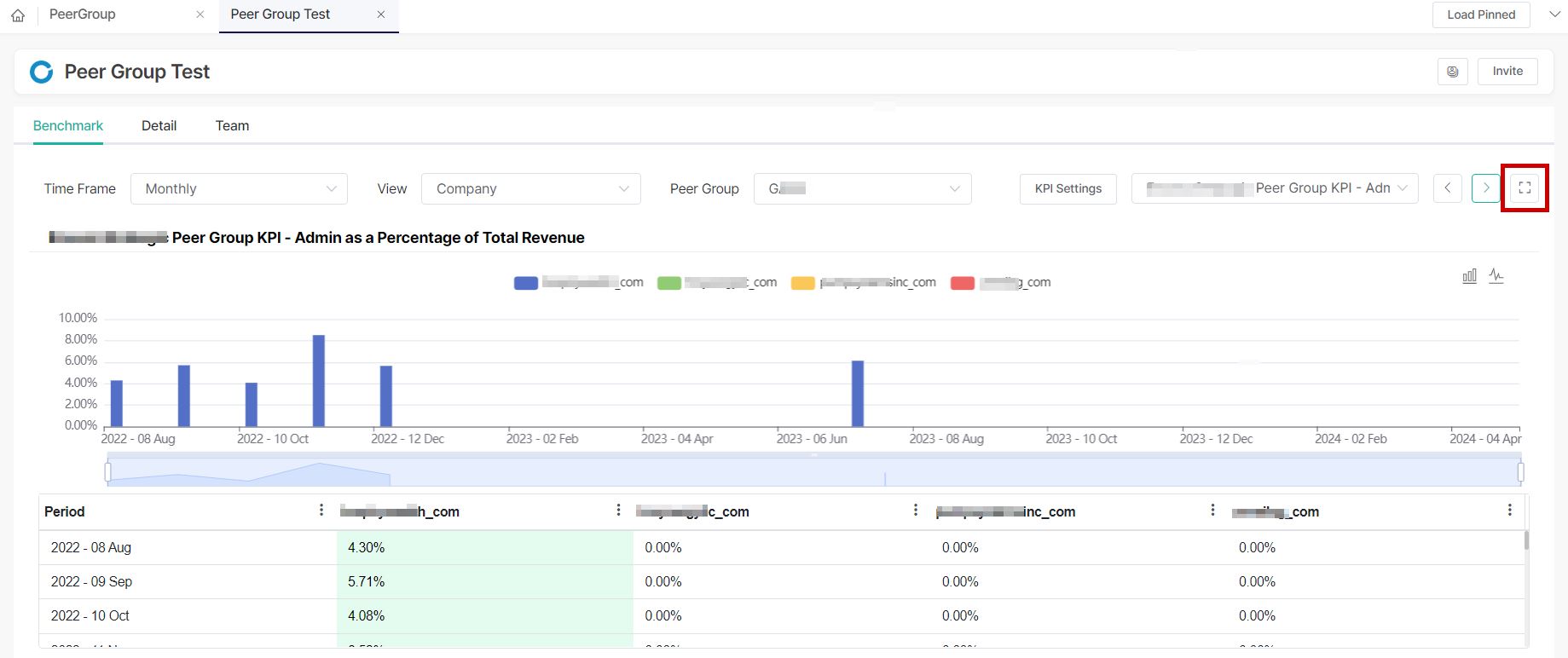Open Period column options menu

pos(321,511)
